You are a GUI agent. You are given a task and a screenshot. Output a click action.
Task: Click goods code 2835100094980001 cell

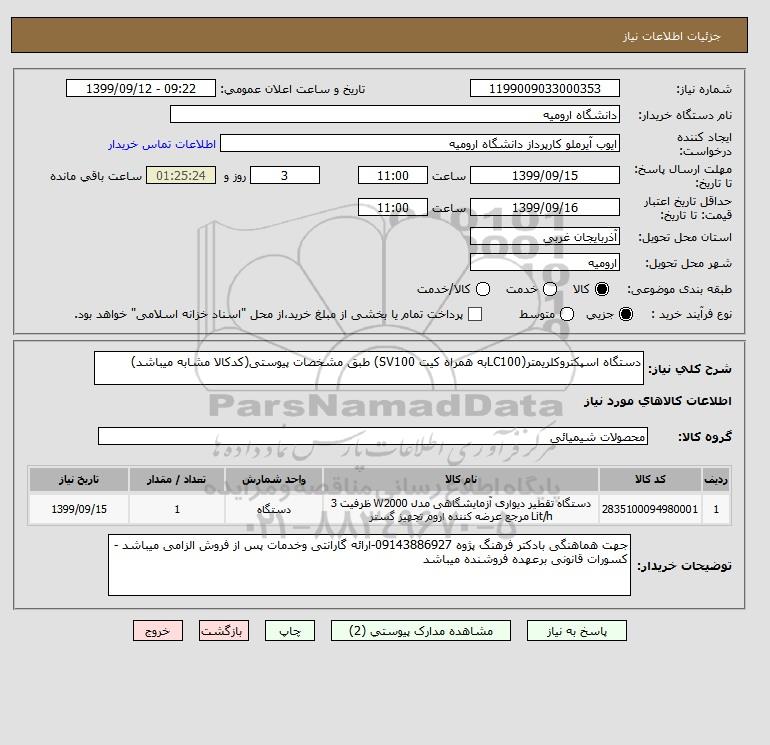650,509
